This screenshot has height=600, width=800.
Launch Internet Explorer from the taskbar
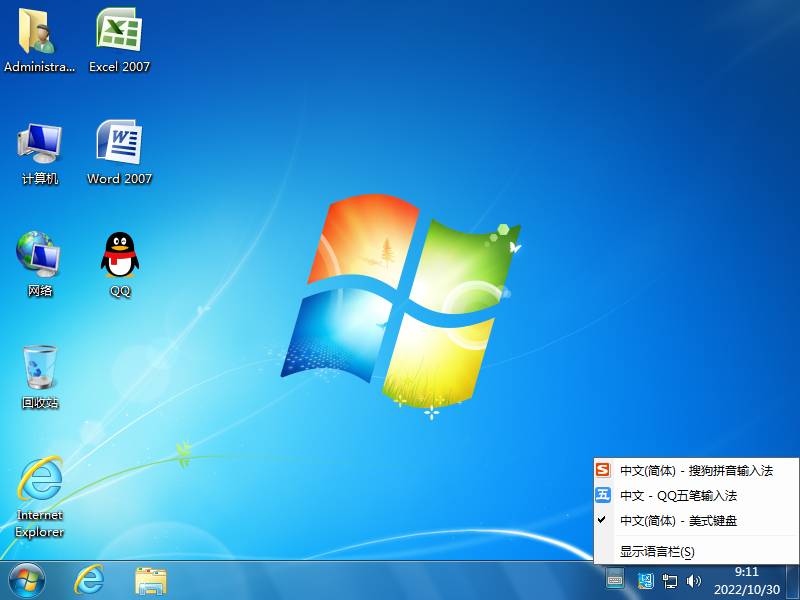(x=91, y=580)
